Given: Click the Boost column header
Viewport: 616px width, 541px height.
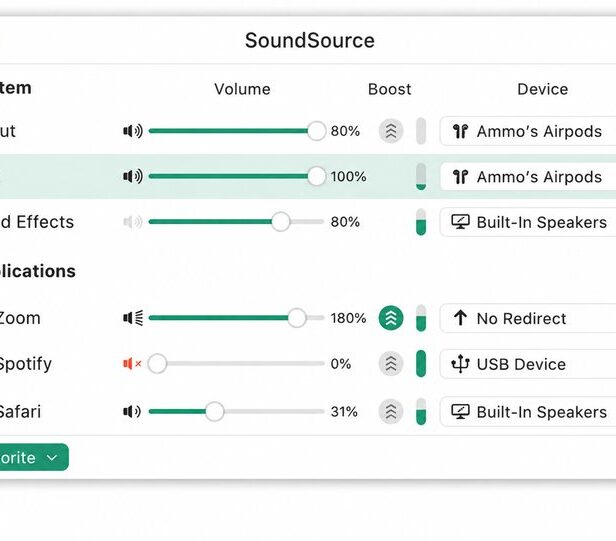Looking at the screenshot, I should (390, 89).
